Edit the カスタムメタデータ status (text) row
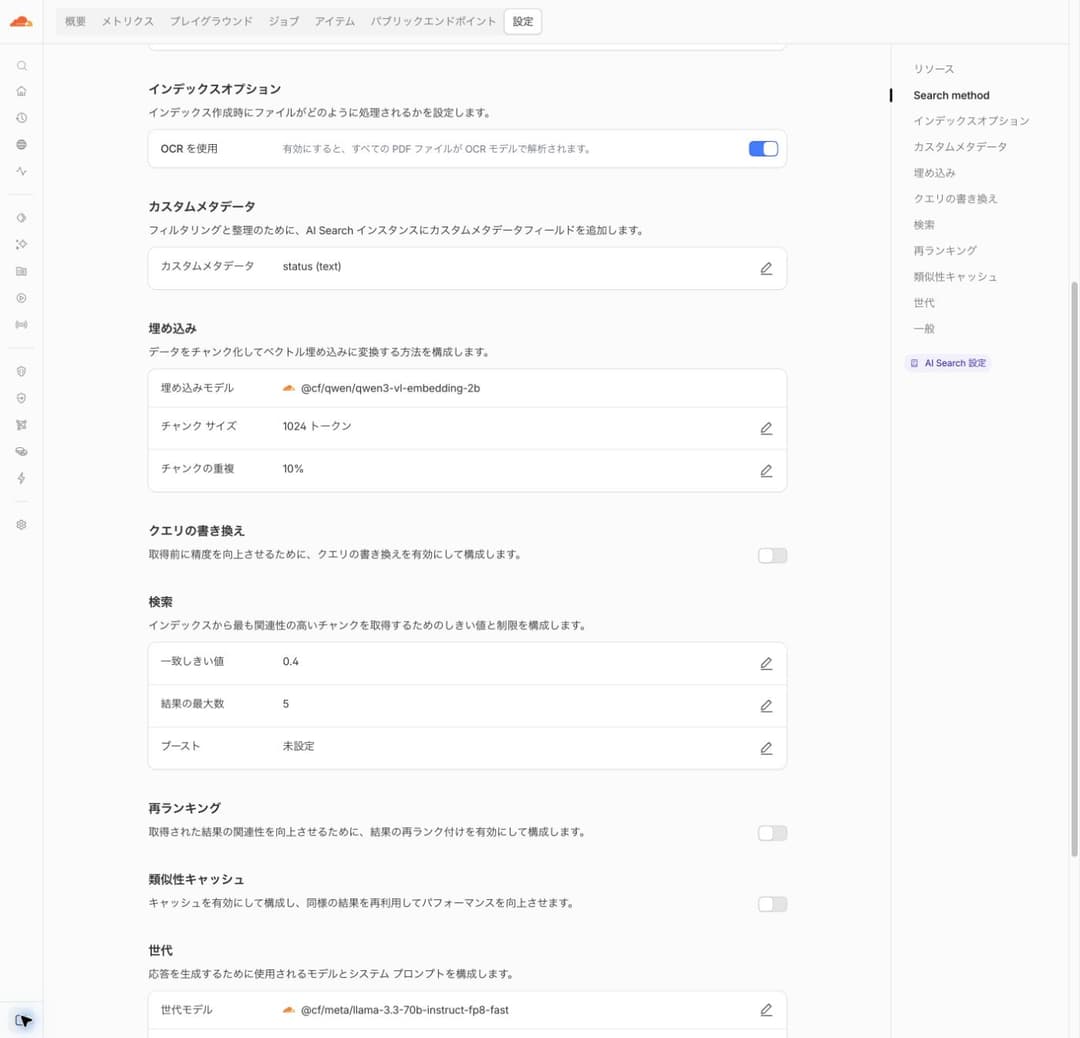Screen dimensions: 1080x1038 pos(766,268)
